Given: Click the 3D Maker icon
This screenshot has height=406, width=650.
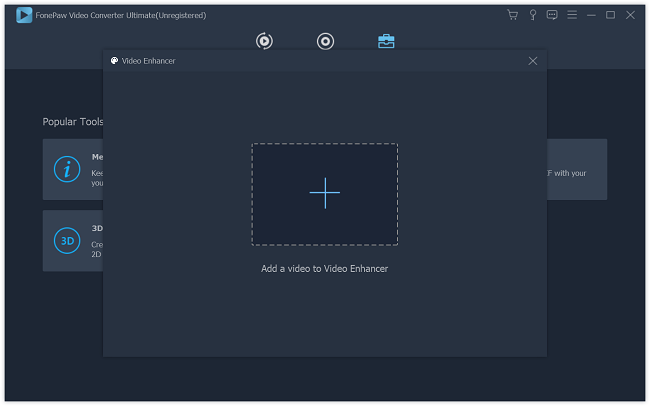Looking at the screenshot, I should pyautogui.click(x=67, y=241).
